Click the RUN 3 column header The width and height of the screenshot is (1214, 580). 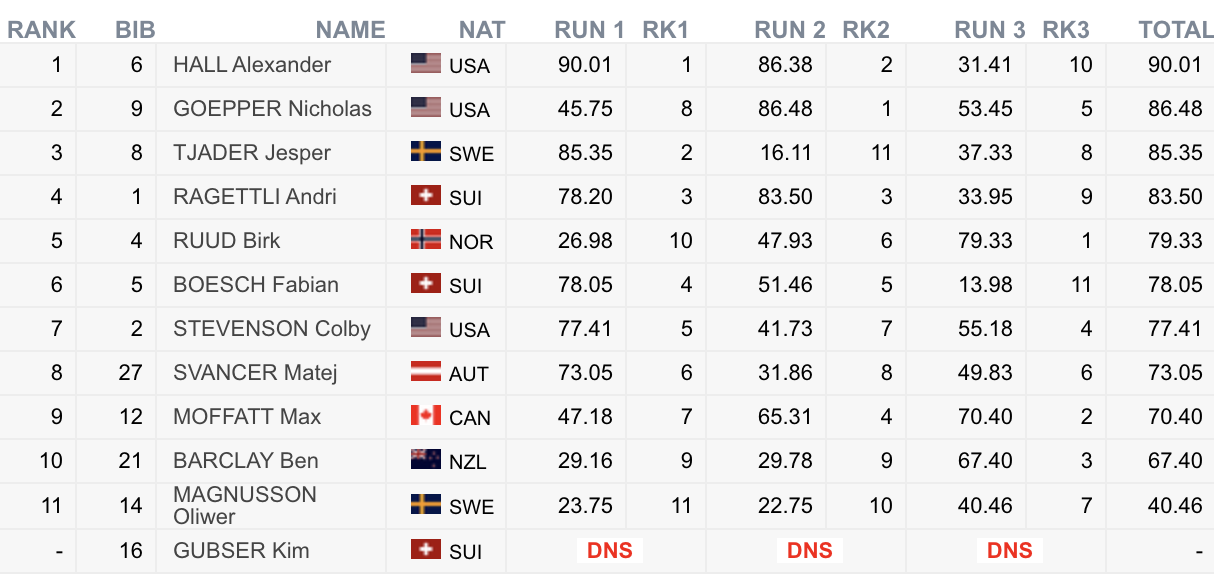pyautogui.click(x=990, y=30)
